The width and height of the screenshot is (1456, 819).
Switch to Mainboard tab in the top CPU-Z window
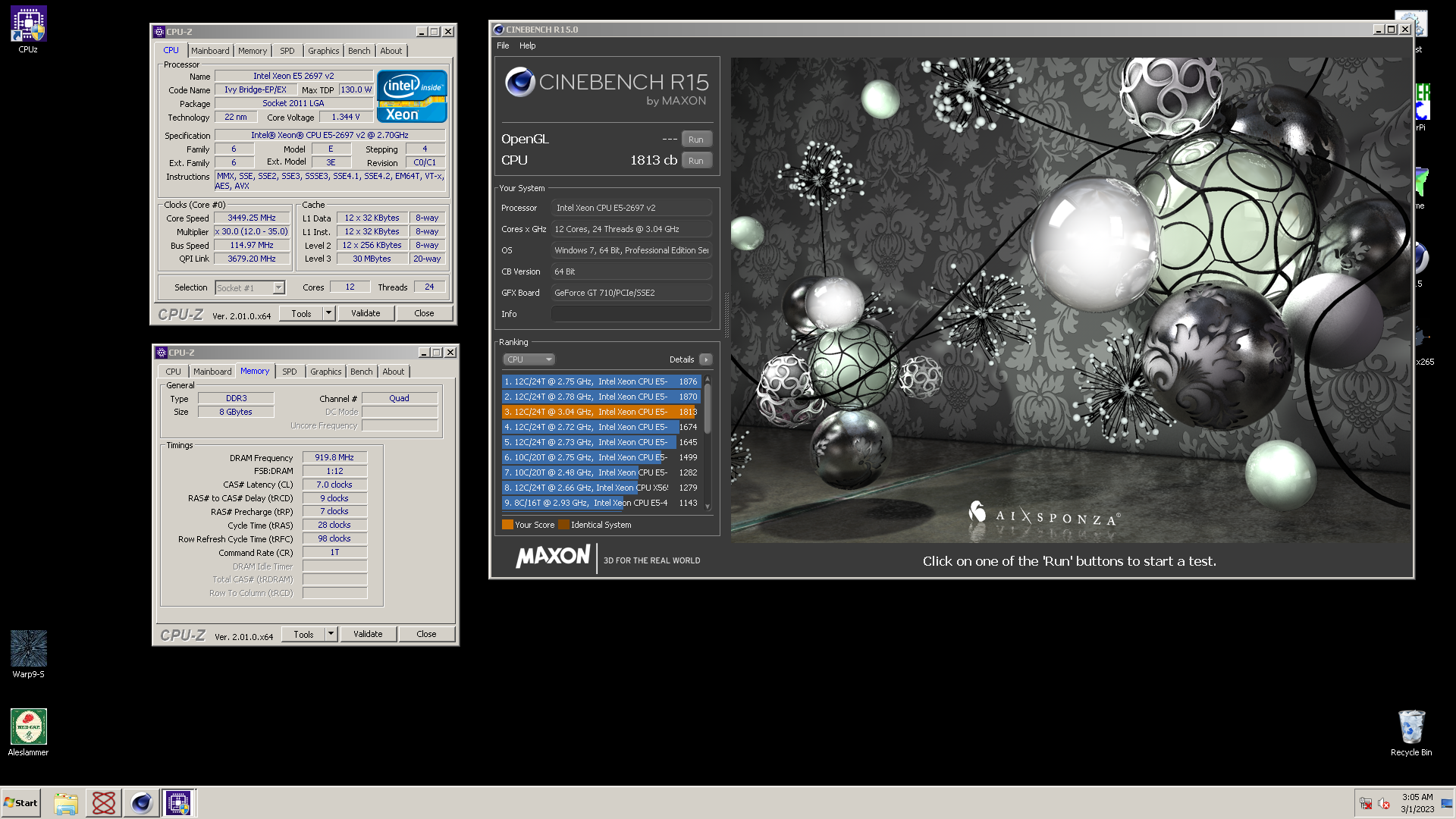210,51
